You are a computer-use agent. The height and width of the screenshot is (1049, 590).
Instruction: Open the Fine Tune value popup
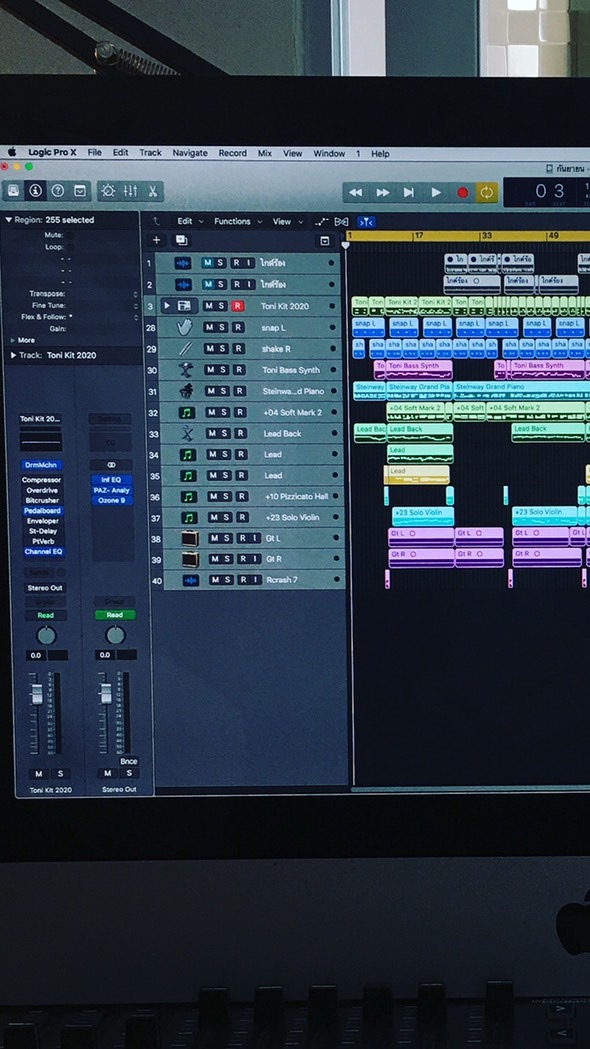[x=136, y=306]
